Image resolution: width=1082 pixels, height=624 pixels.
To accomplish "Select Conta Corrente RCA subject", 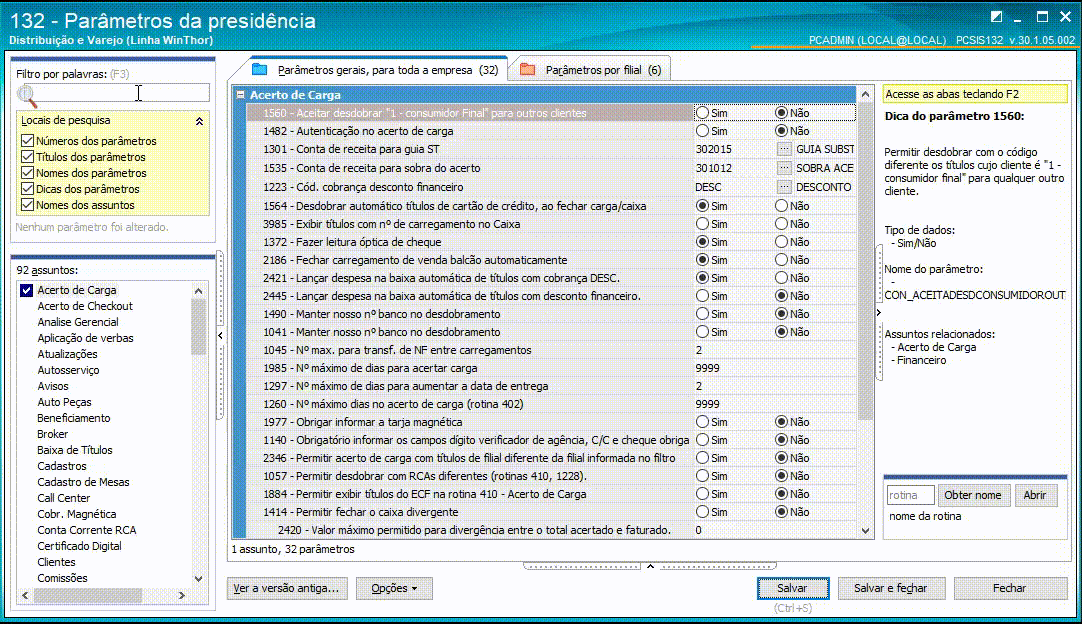I will [87, 530].
